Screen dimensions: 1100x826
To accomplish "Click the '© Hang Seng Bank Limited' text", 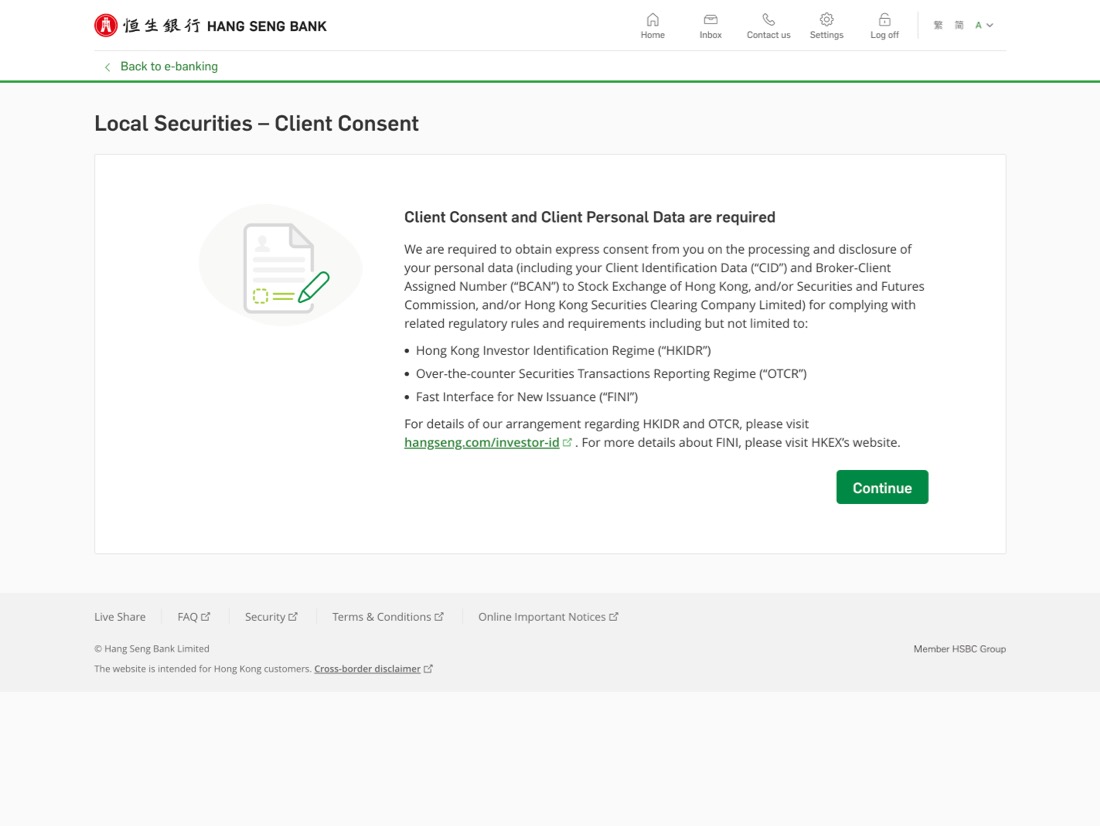I will point(152,649).
